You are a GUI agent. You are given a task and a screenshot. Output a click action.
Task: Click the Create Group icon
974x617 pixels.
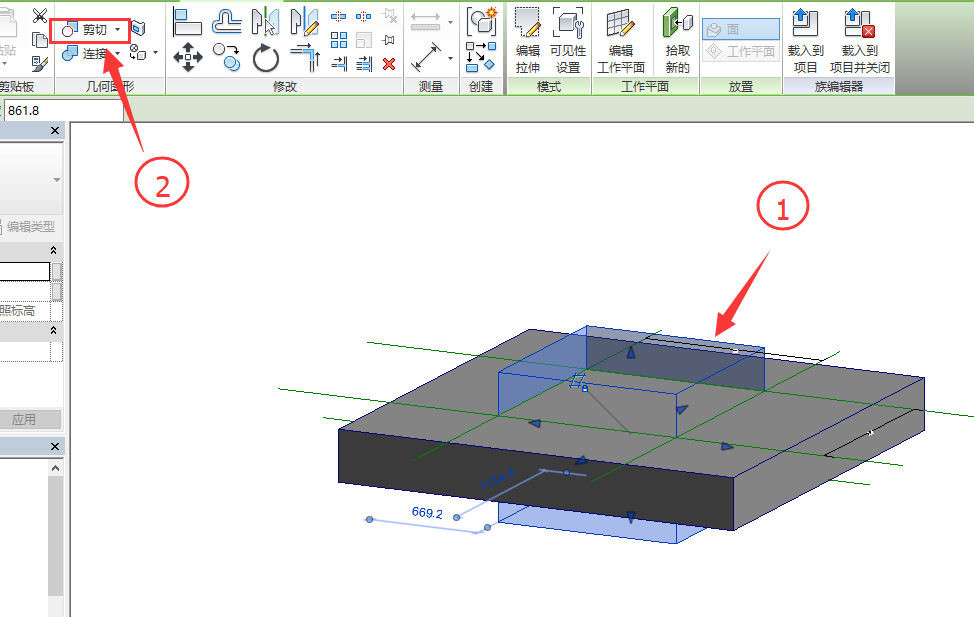(481, 21)
